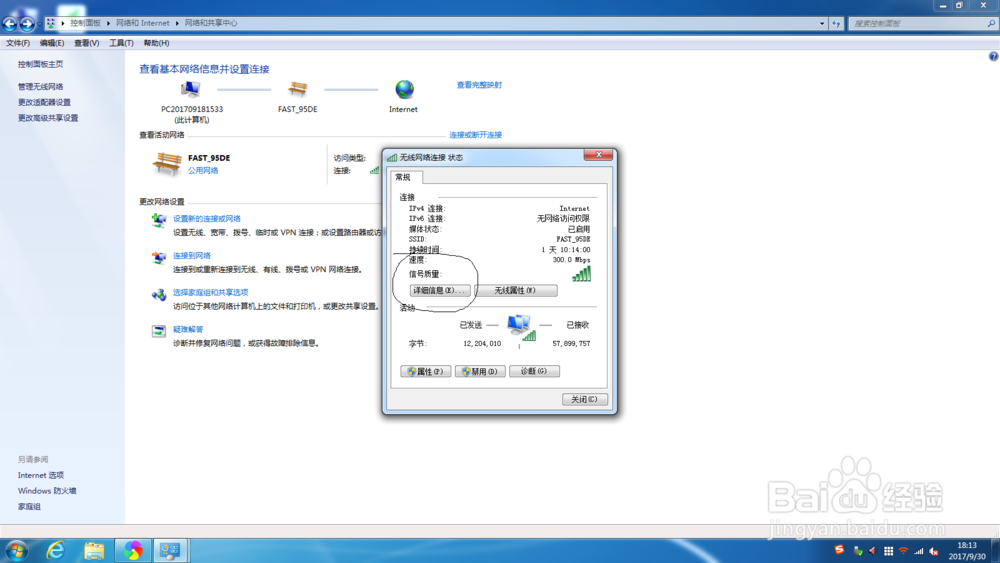Click the orange Wi-Fi tray icon
Viewport: 1000px width, 563px height.
tap(903, 551)
